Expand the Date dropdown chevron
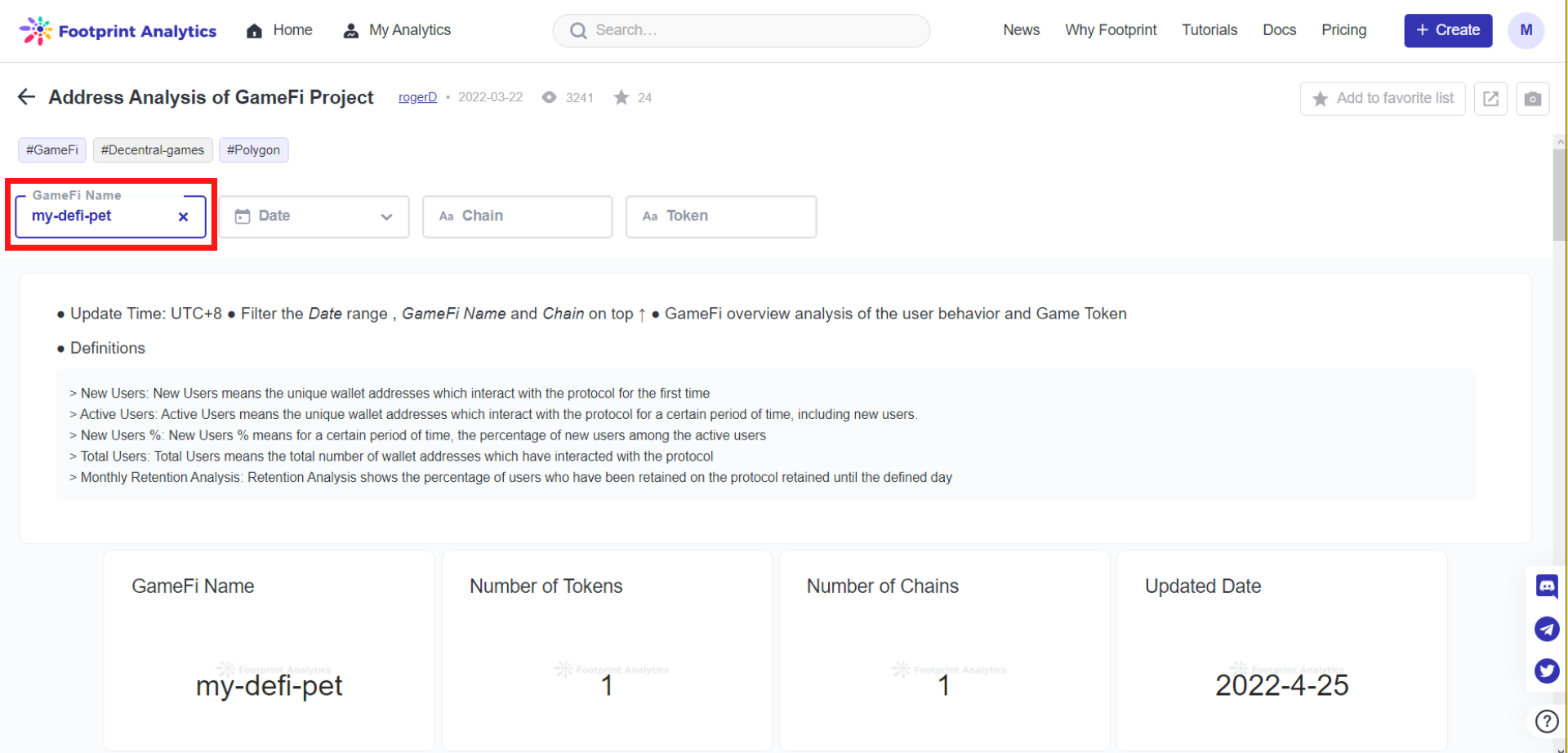The image size is (1568, 753). point(387,216)
